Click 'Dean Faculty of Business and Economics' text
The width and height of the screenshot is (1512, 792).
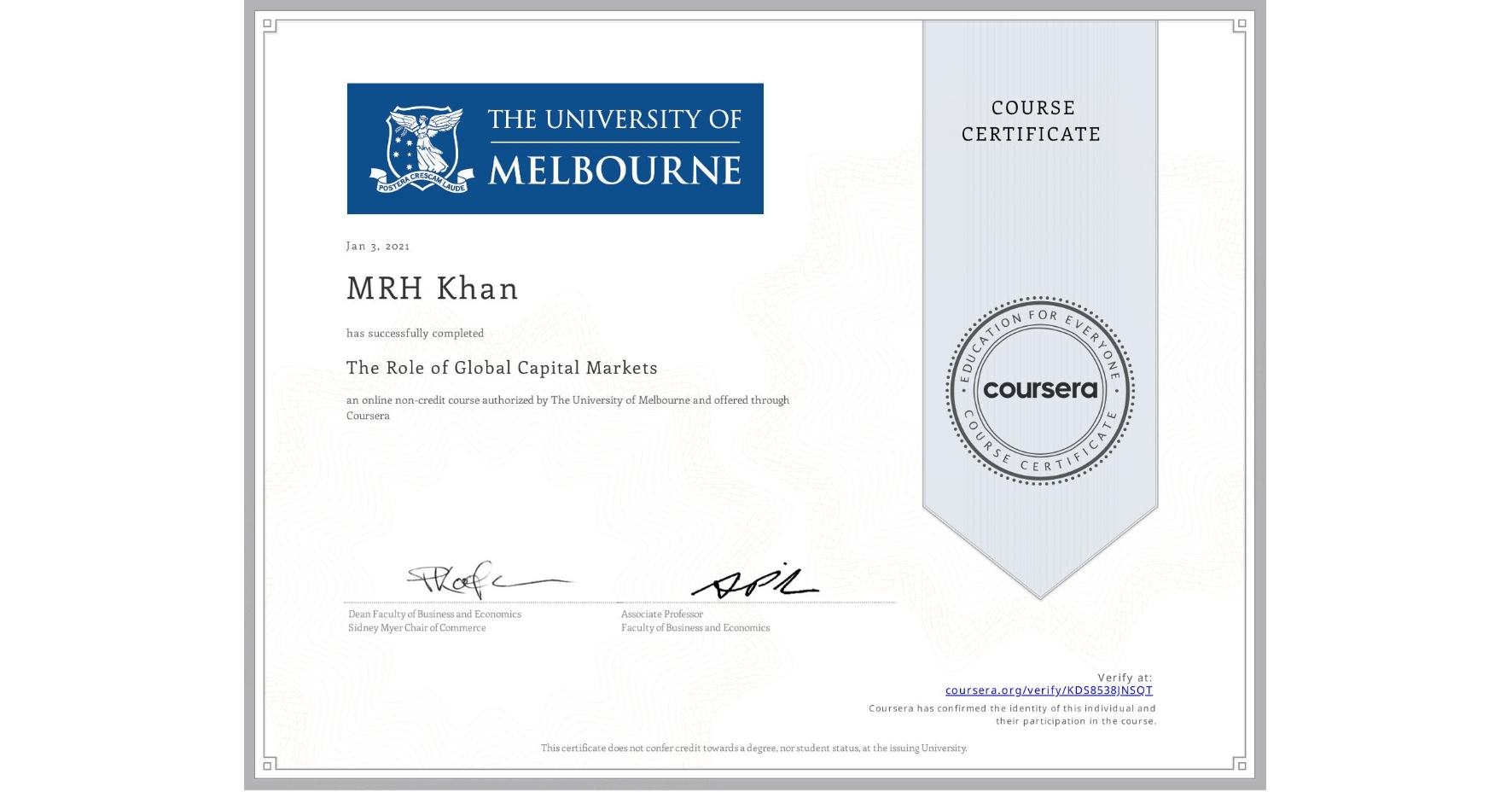pos(434,614)
